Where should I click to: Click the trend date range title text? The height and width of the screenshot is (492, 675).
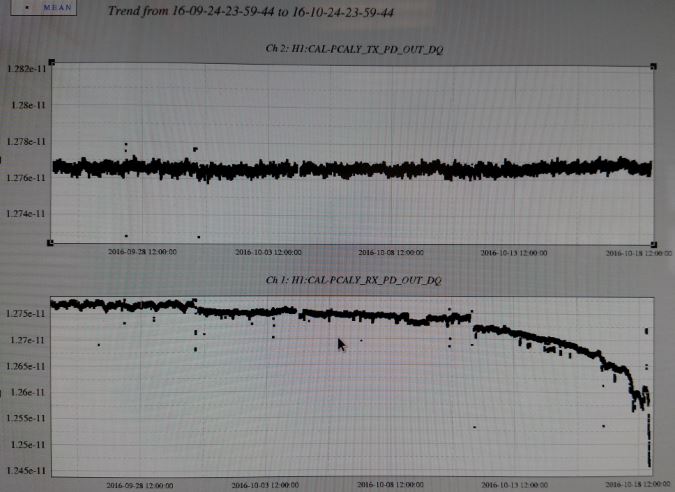251,11
